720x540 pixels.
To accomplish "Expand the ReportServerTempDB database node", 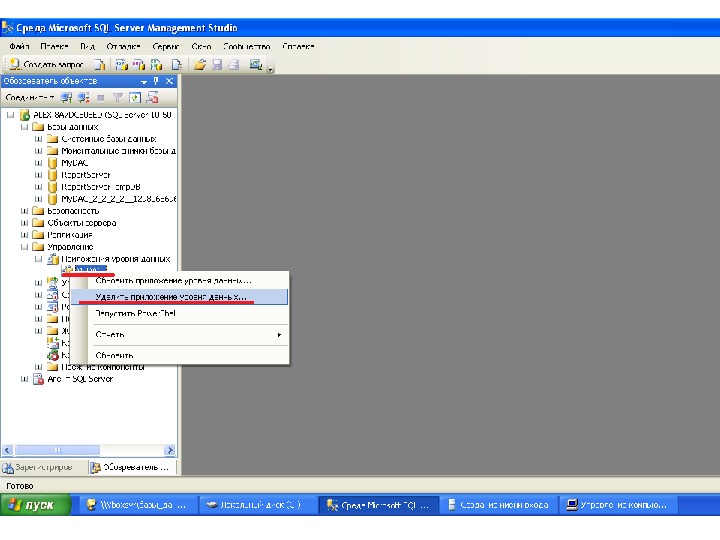I will (39, 187).
